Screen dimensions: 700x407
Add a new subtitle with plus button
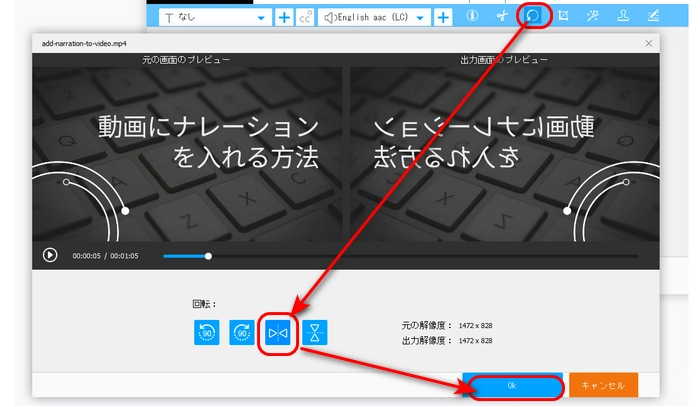pos(284,18)
